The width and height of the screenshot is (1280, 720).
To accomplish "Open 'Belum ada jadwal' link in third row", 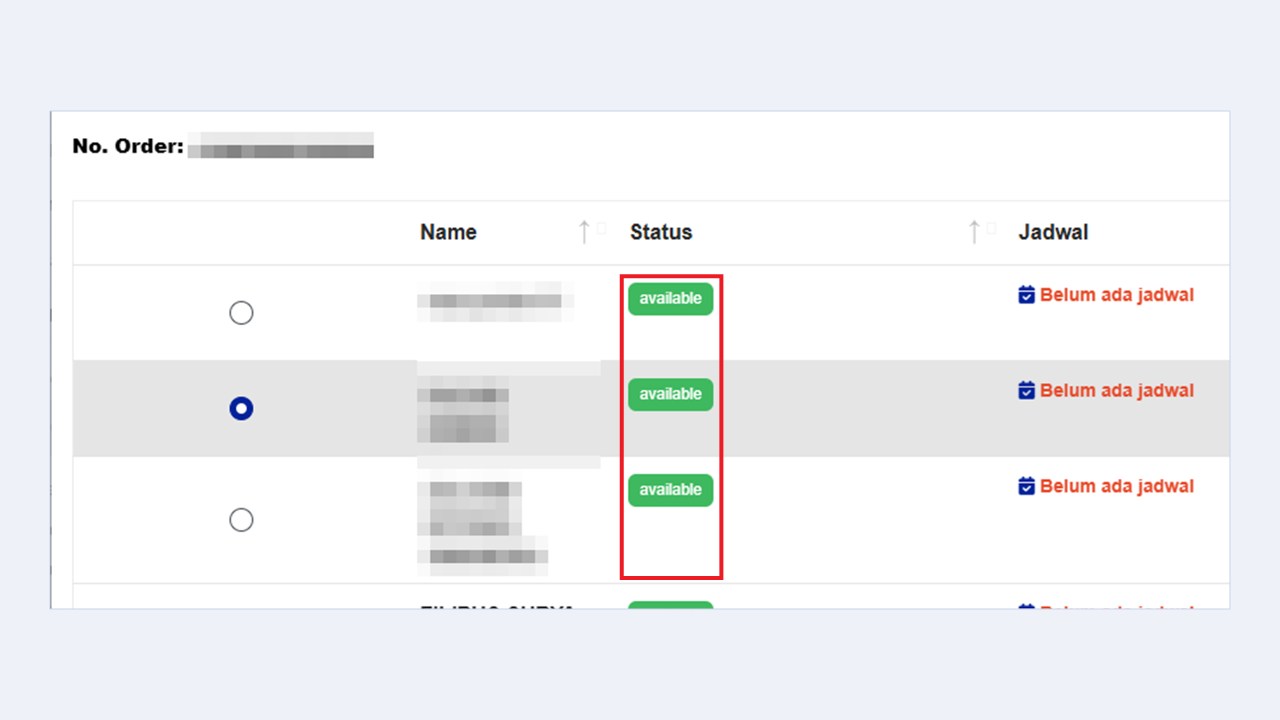I will pos(1117,486).
